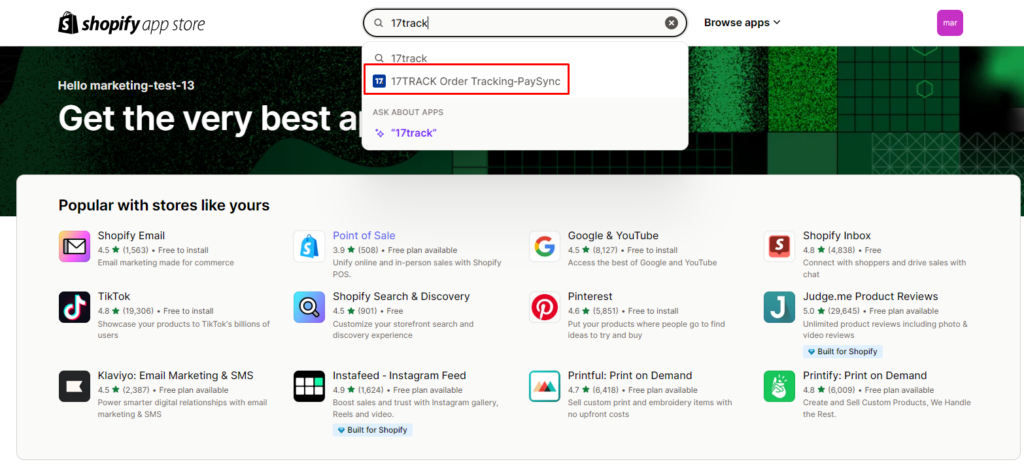The width and height of the screenshot is (1024, 466).
Task: Click the Point of Sale app icon
Action: pyautogui.click(x=310, y=246)
